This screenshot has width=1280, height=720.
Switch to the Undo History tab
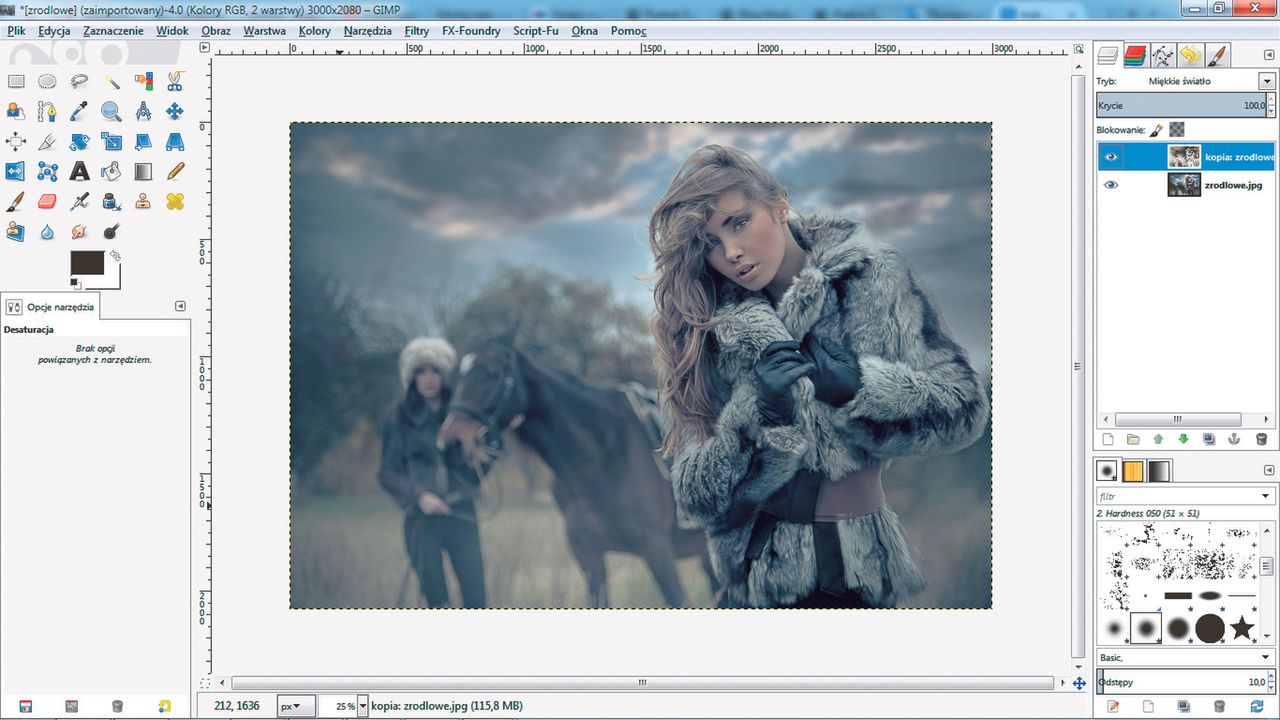[1190, 55]
